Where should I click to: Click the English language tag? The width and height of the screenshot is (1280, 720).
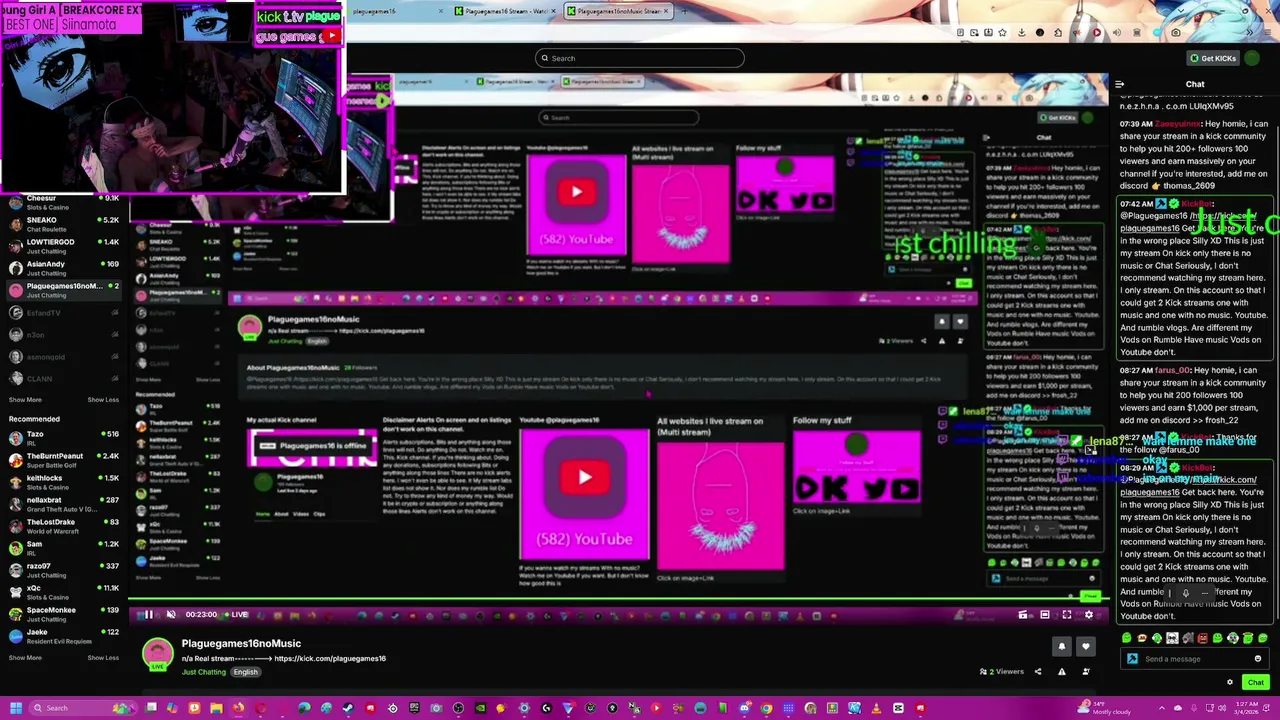246,672
